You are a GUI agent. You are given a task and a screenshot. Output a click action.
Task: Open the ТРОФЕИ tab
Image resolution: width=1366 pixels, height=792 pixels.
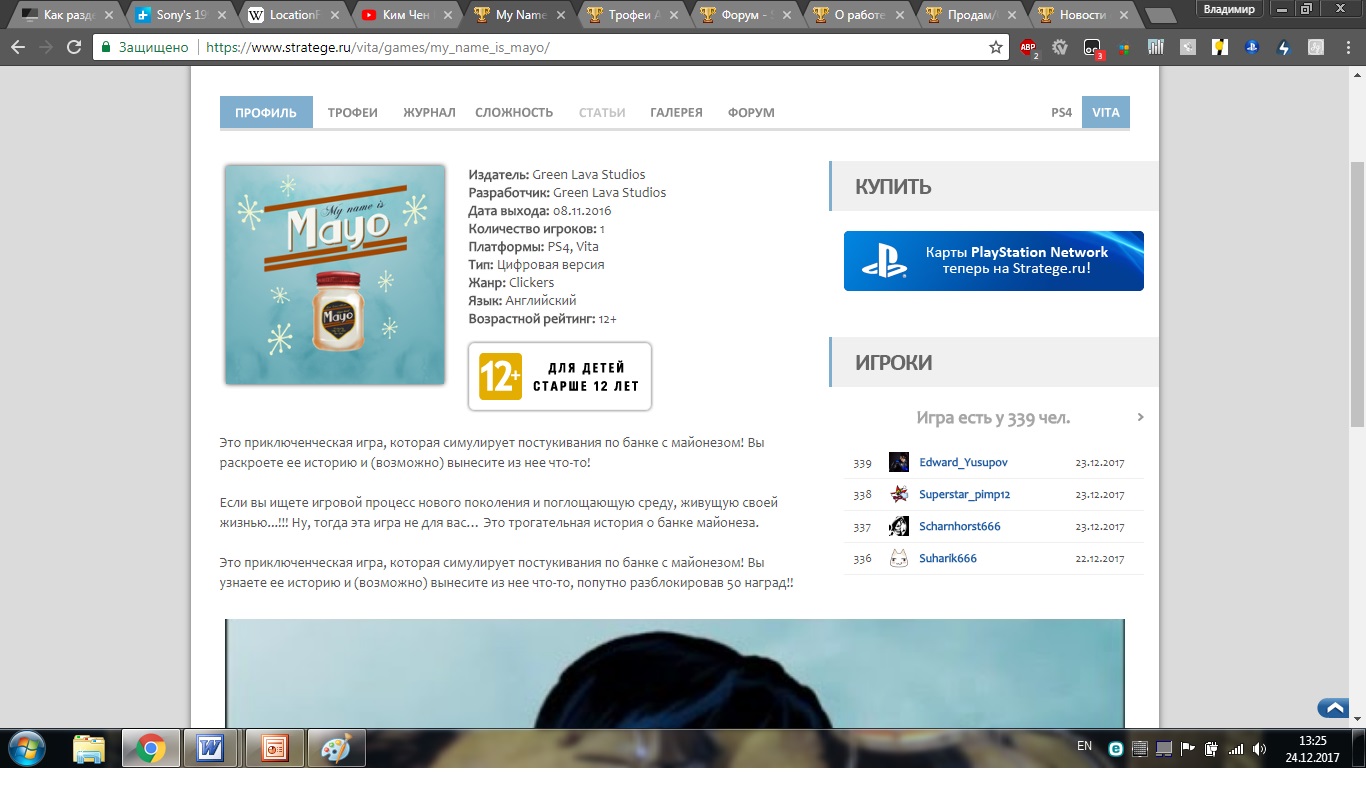[352, 112]
